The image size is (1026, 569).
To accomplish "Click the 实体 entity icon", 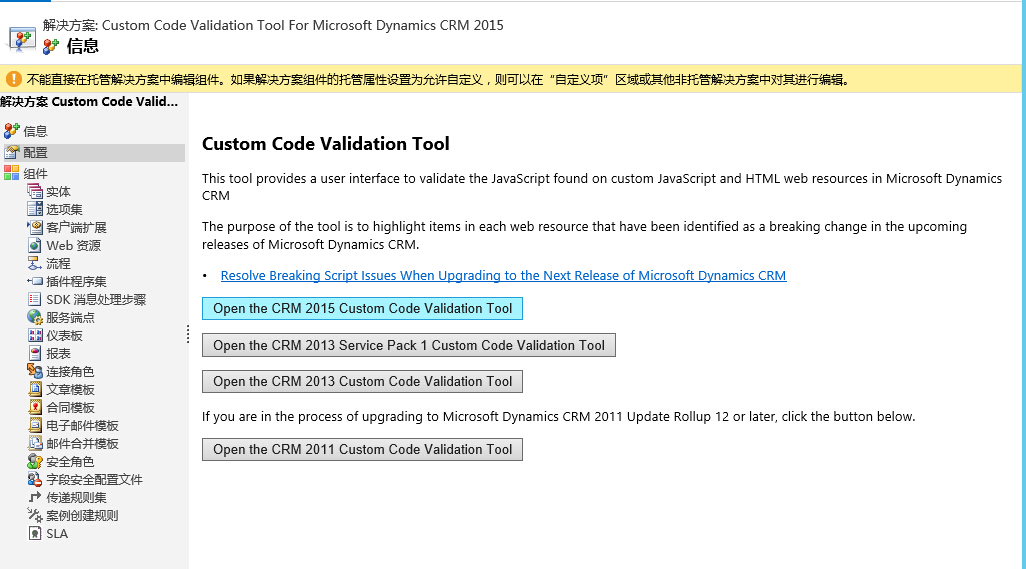I will [x=35, y=191].
